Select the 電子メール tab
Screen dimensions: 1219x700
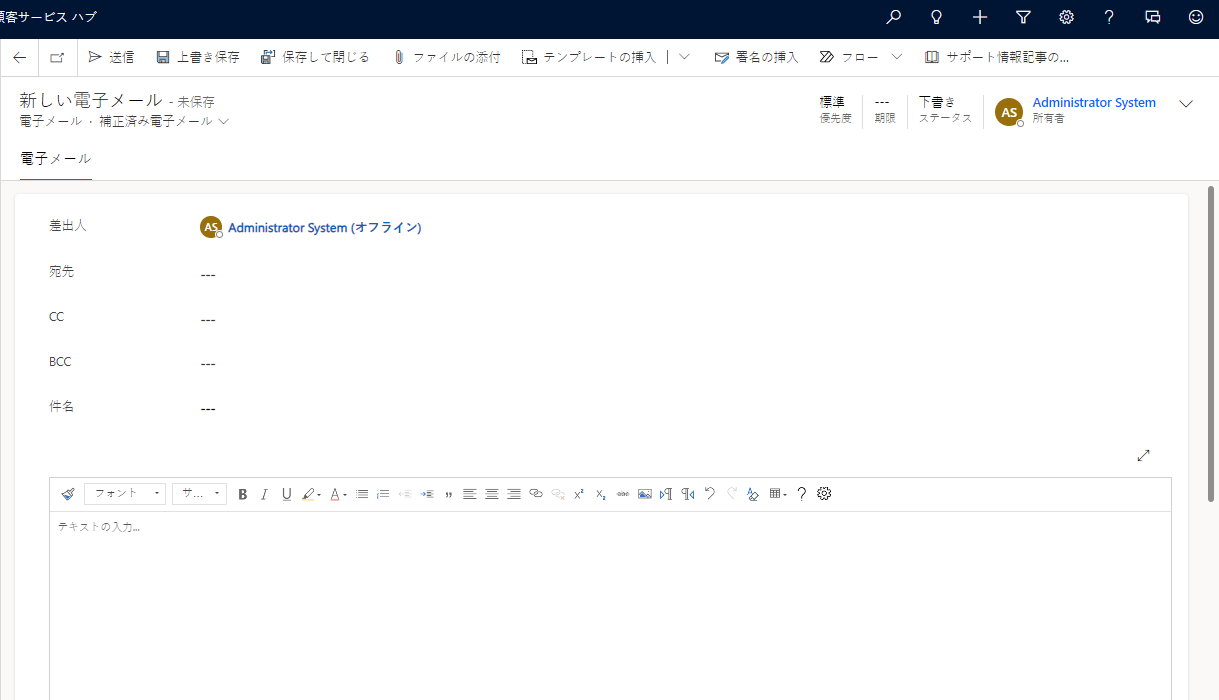(x=56, y=159)
